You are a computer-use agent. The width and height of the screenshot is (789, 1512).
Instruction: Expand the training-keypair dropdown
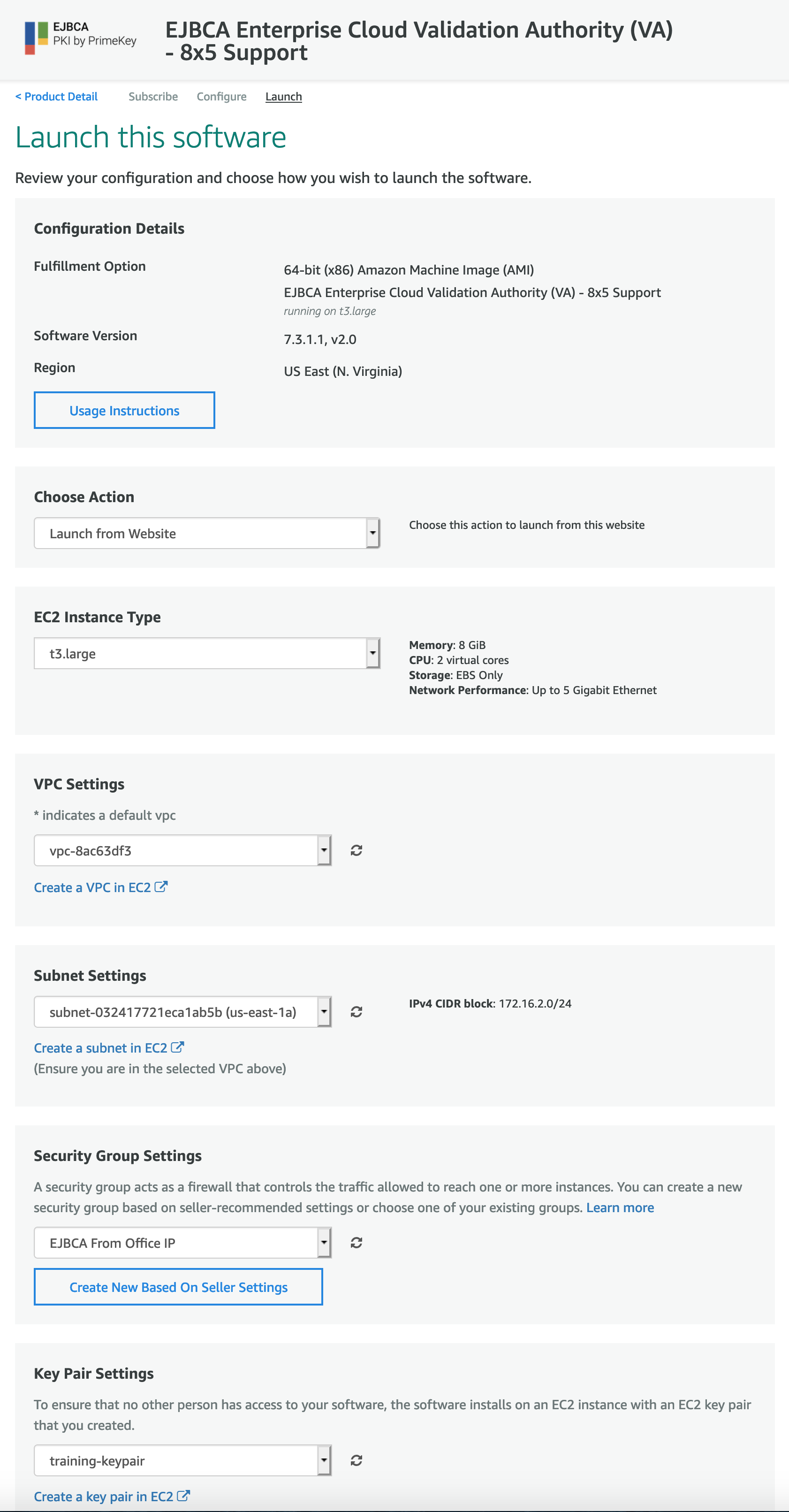tap(182, 1460)
